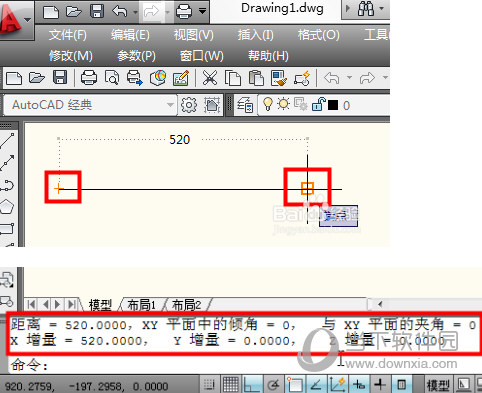
Task: Click the Paste clipboard icon
Action: (256, 78)
